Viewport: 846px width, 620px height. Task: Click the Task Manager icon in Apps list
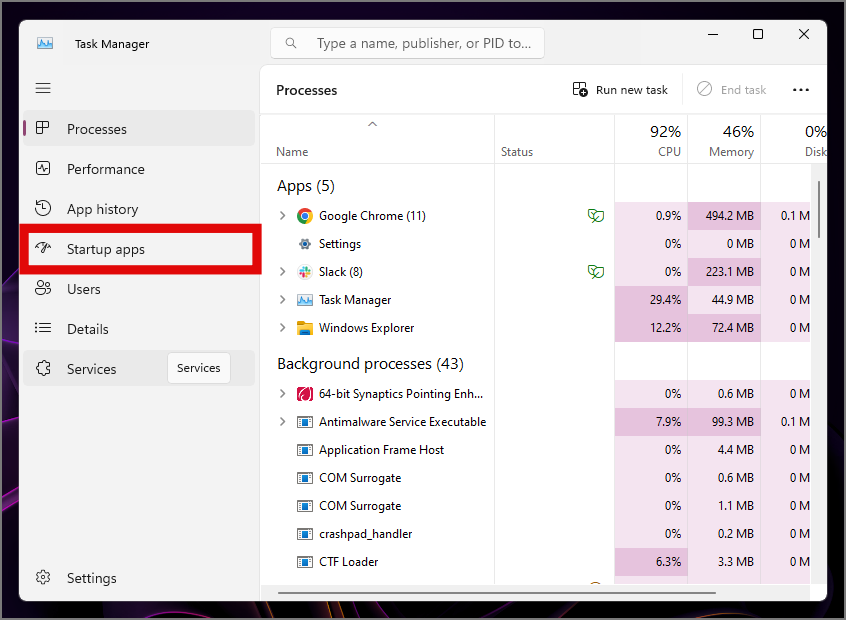pyautogui.click(x=305, y=300)
